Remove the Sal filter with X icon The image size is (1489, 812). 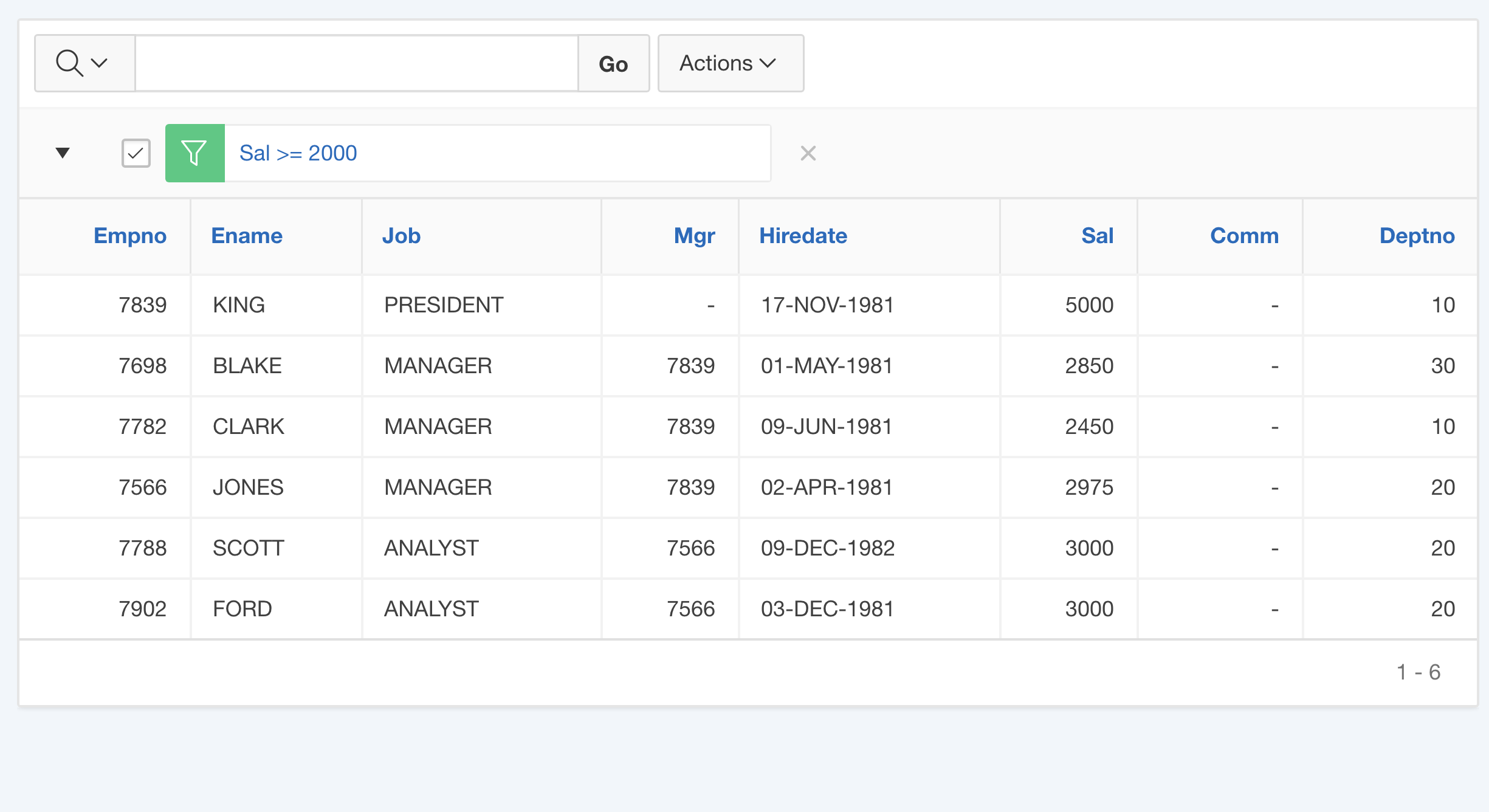[x=808, y=153]
